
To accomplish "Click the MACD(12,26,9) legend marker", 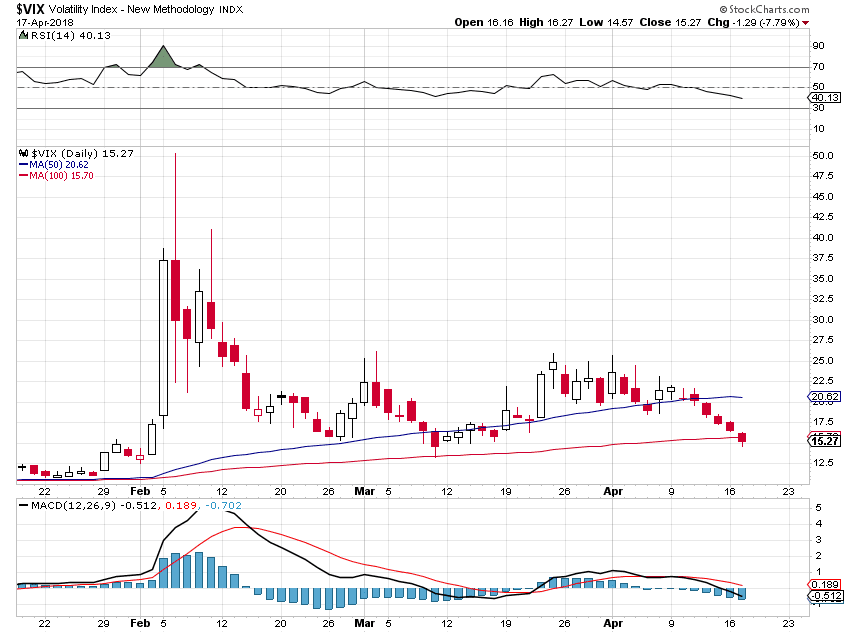I will (20, 508).
